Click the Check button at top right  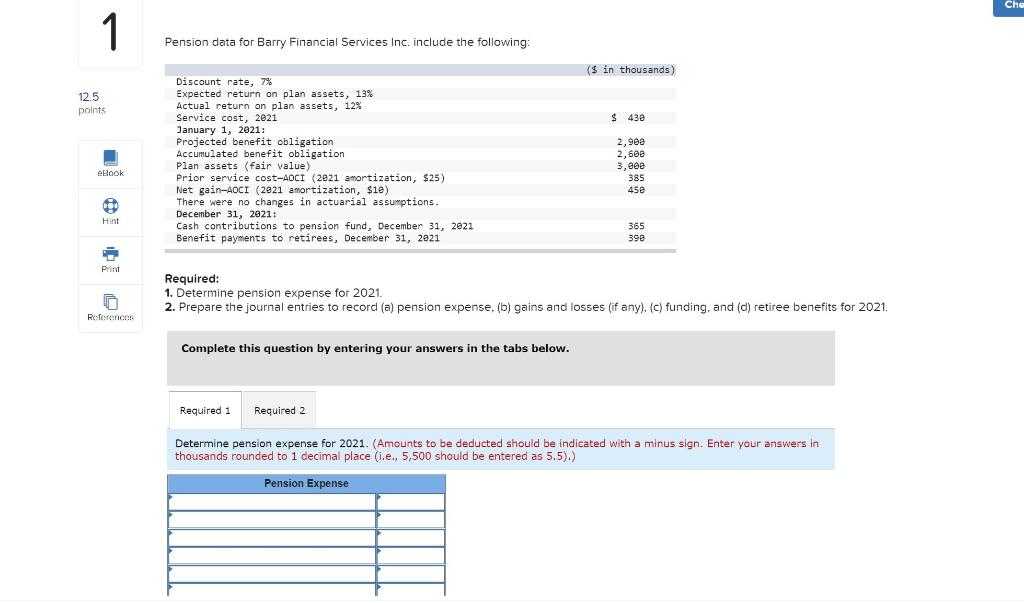point(1012,6)
